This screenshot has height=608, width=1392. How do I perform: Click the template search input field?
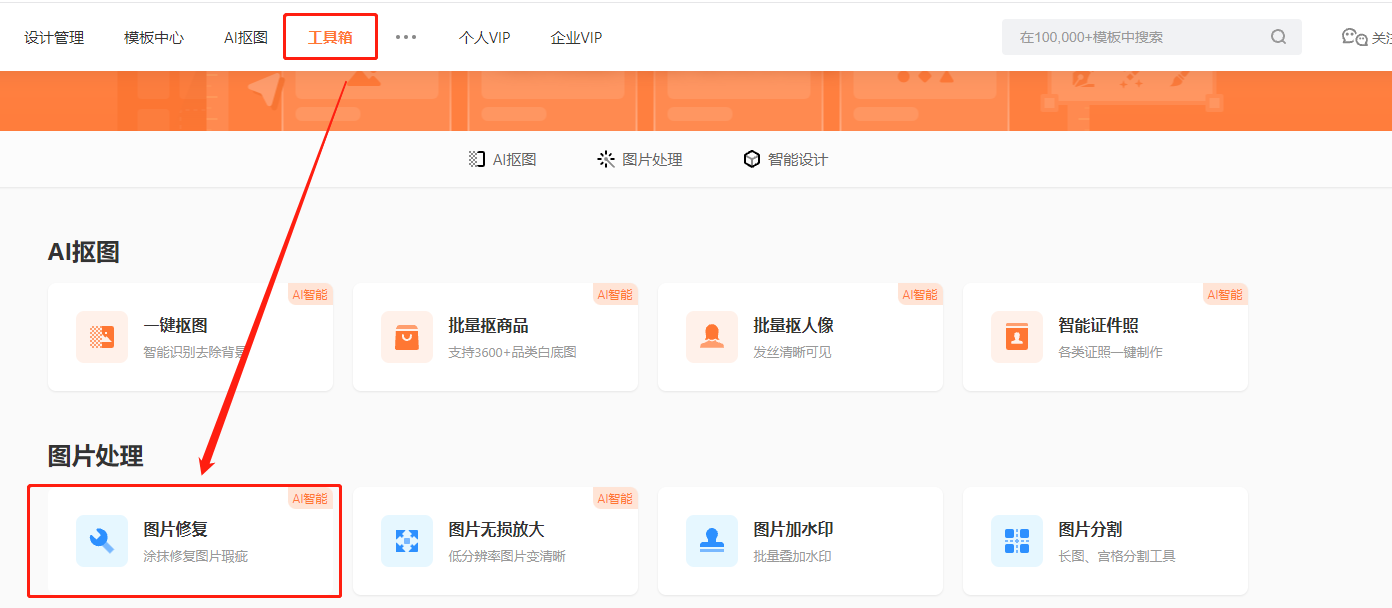pos(1135,37)
